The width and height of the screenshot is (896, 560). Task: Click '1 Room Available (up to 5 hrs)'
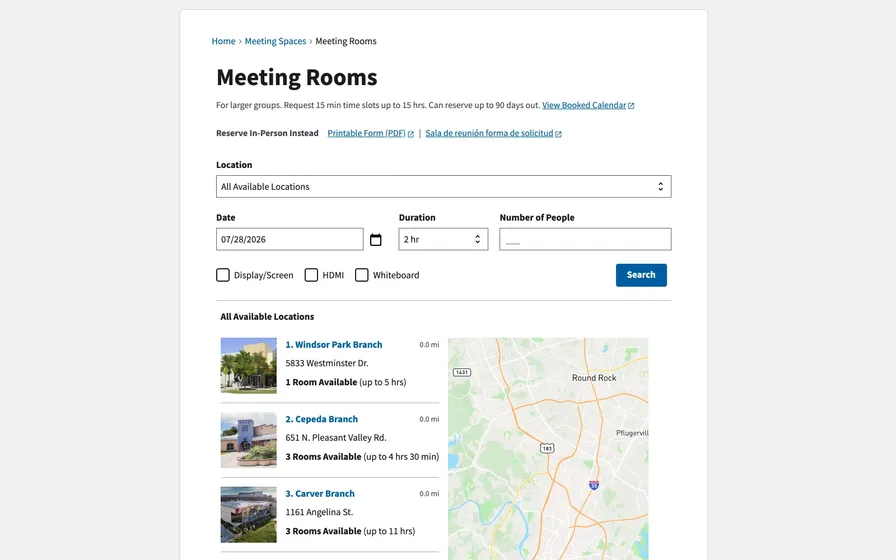tap(346, 382)
